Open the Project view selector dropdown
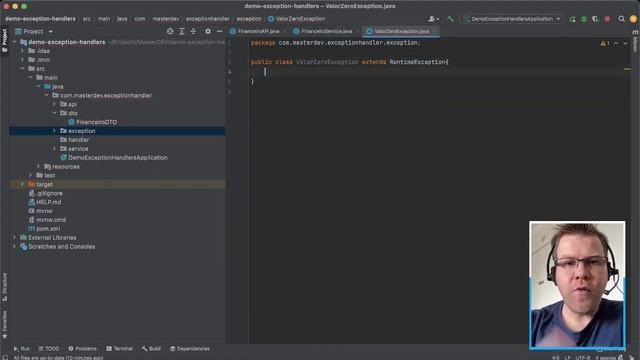 34,31
